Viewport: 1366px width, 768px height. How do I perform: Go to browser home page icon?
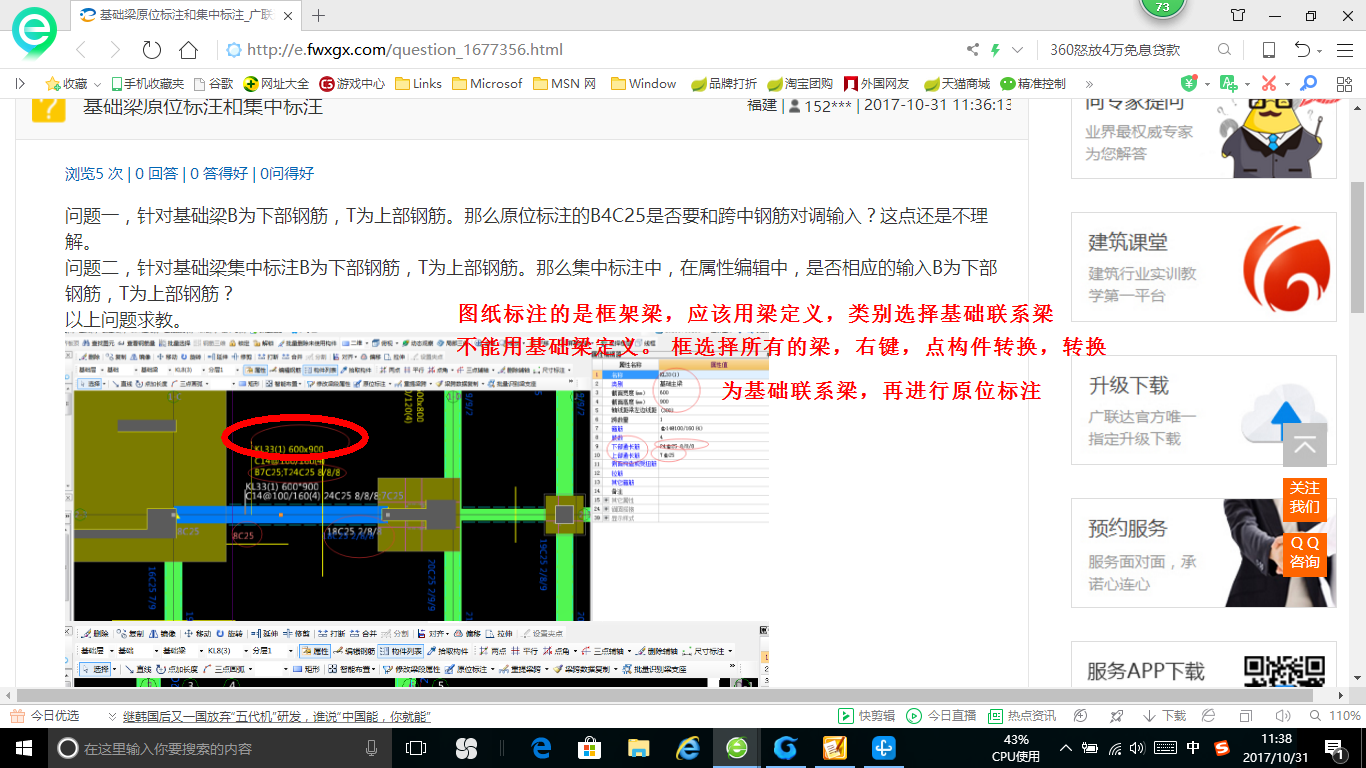point(188,50)
